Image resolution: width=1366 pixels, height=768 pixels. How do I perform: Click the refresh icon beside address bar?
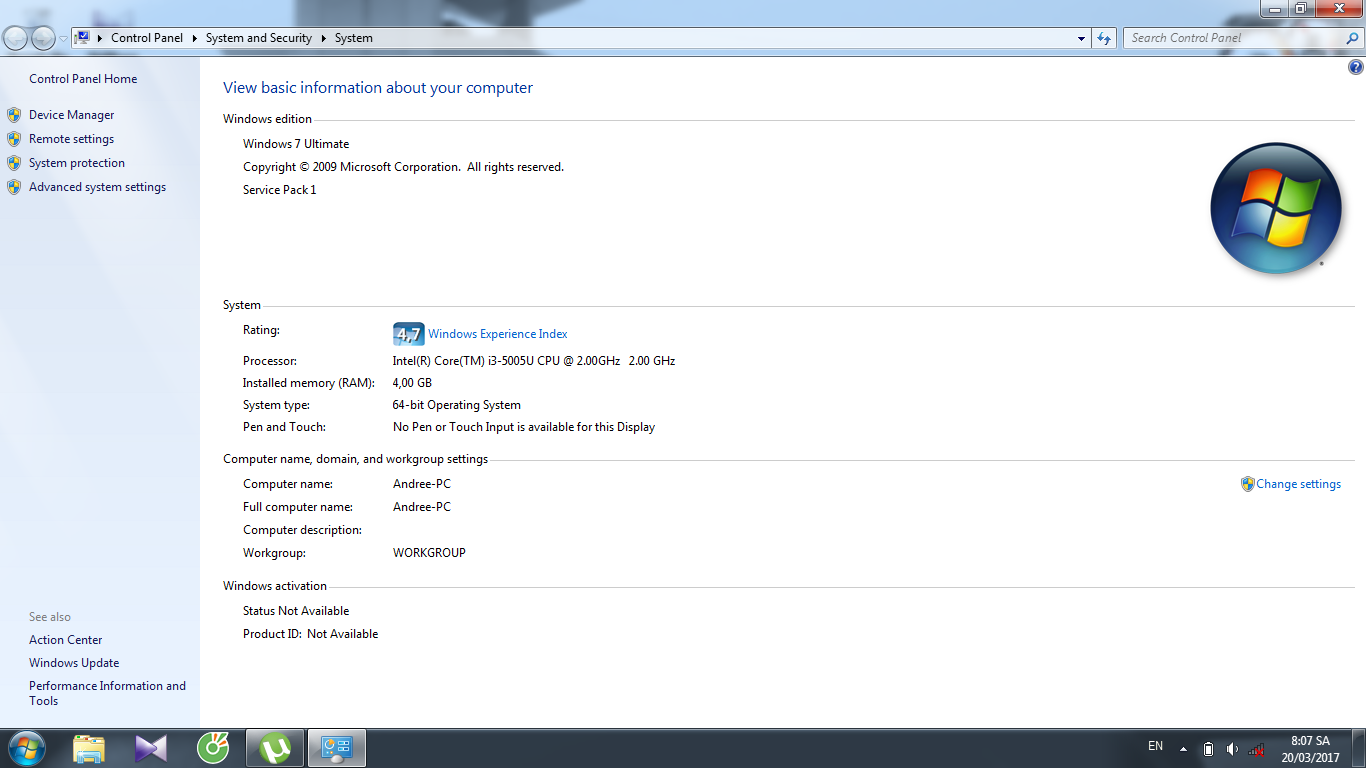point(1104,38)
